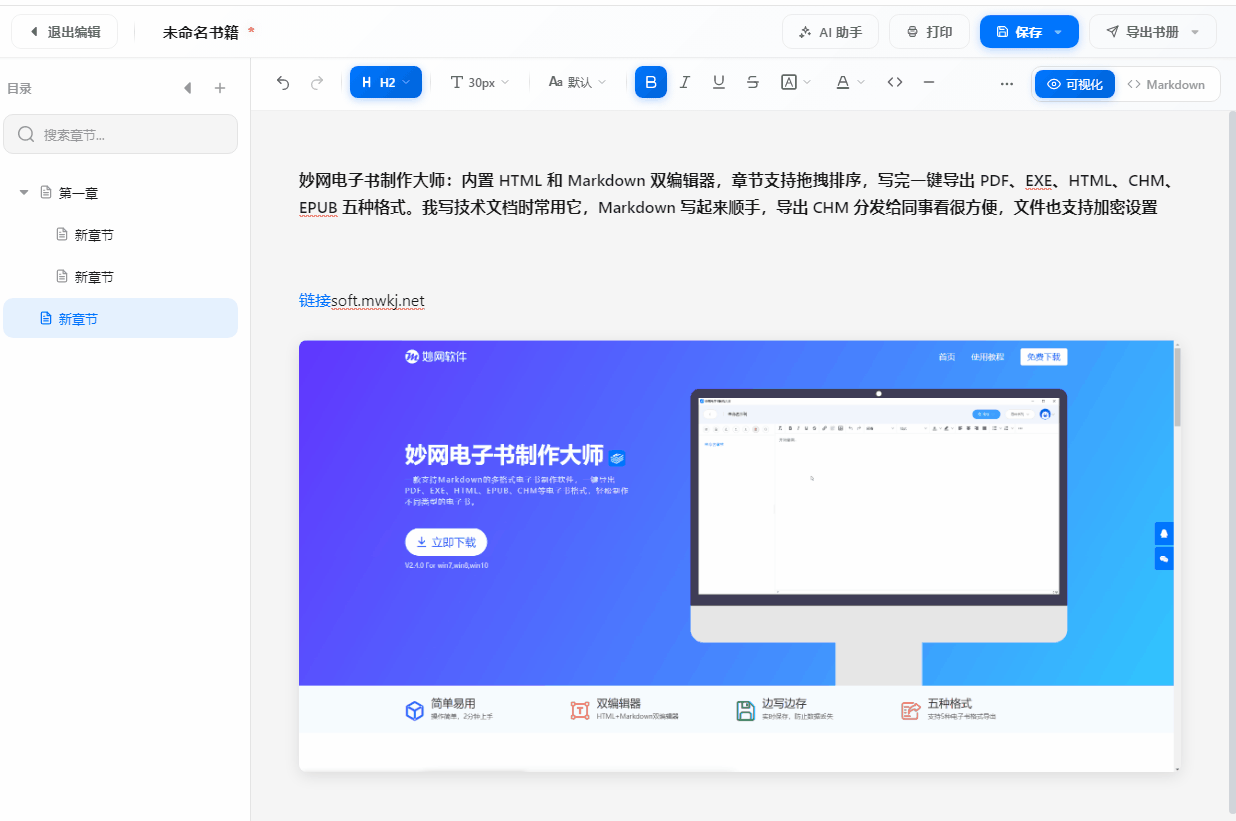This screenshot has width=1236, height=821.
Task: Open text background color dropdown
Action: pos(796,82)
